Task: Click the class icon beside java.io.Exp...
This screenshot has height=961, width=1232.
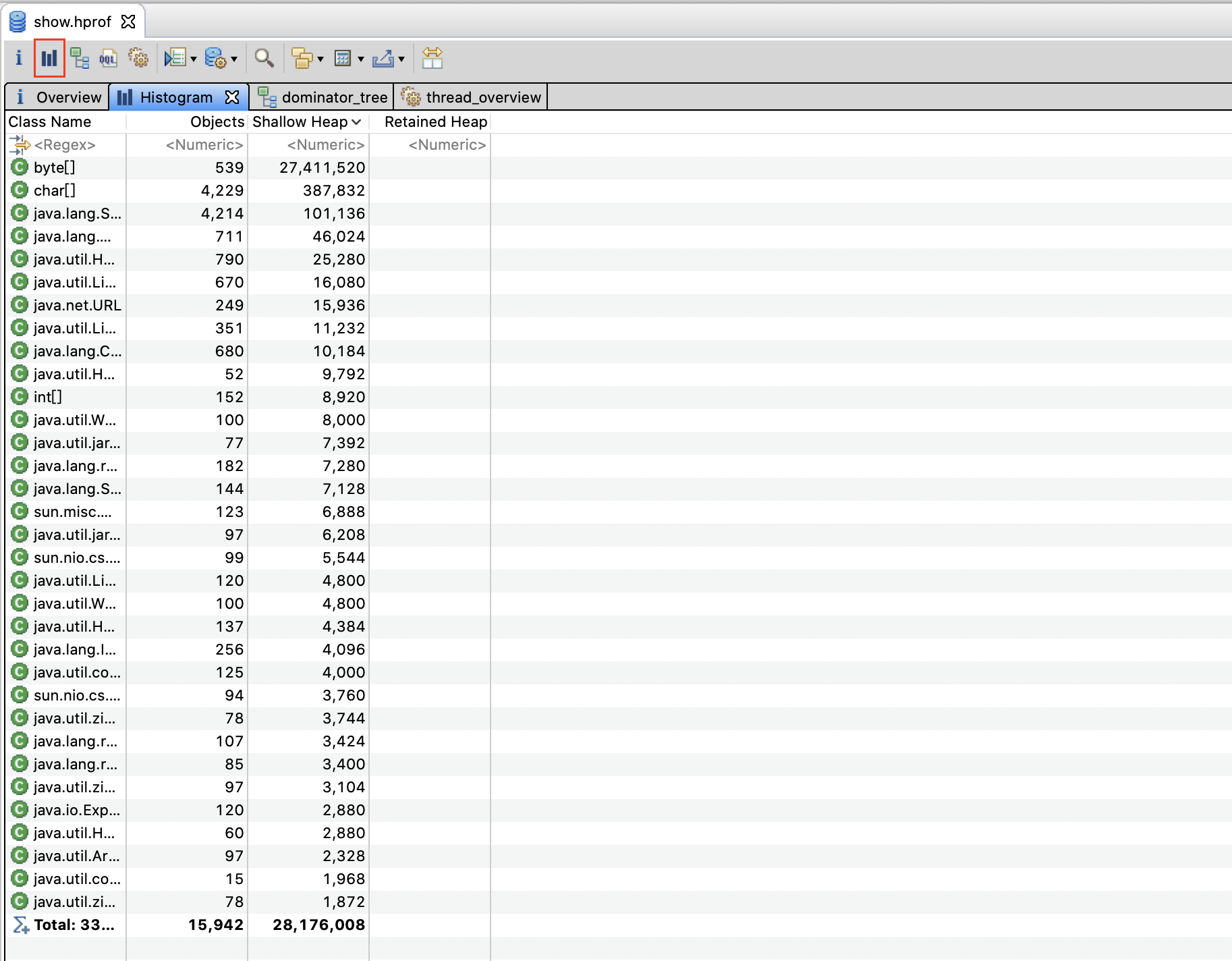Action: 20,810
